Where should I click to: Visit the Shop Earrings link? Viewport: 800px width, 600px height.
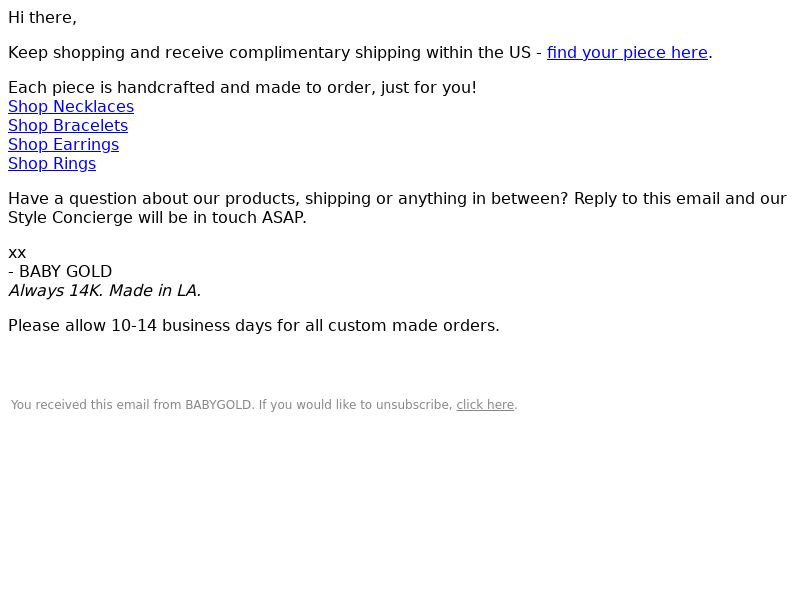[63, 145]
